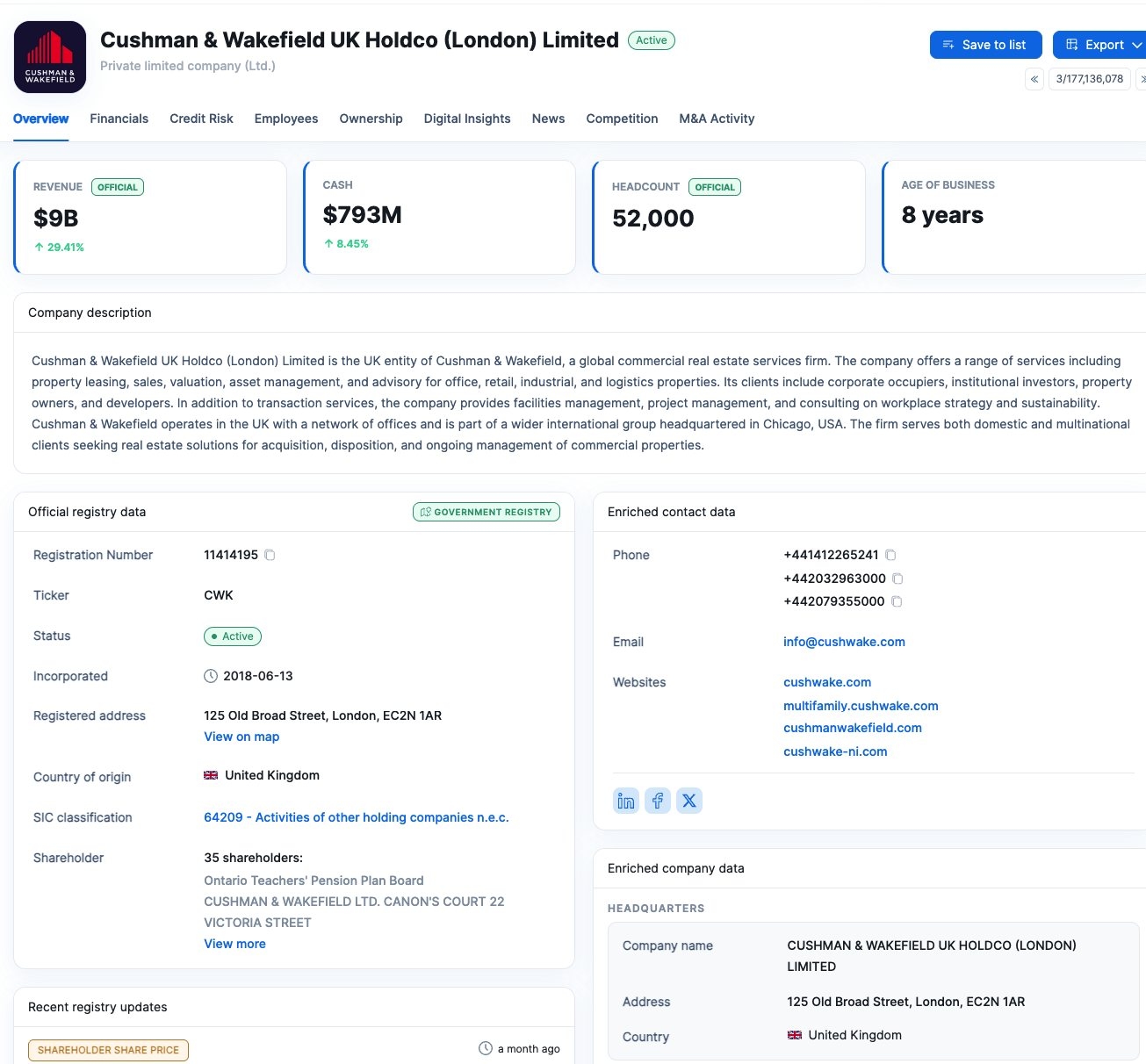Click the clock icon beside incorporation date
Image resolution: width=1146 pixels, height=1064 pixels.
coord(211,676)
